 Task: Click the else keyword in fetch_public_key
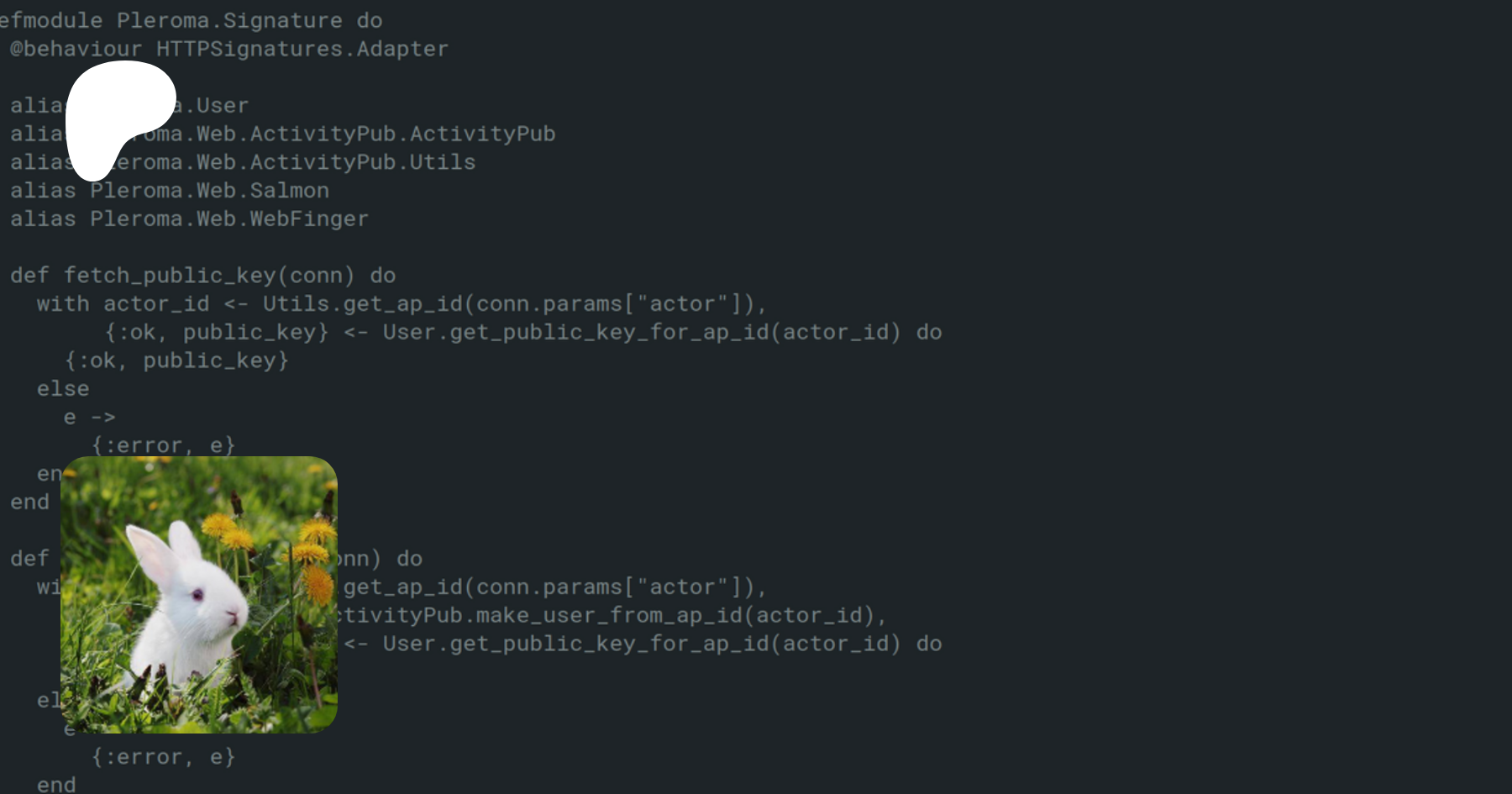[63, 389]
